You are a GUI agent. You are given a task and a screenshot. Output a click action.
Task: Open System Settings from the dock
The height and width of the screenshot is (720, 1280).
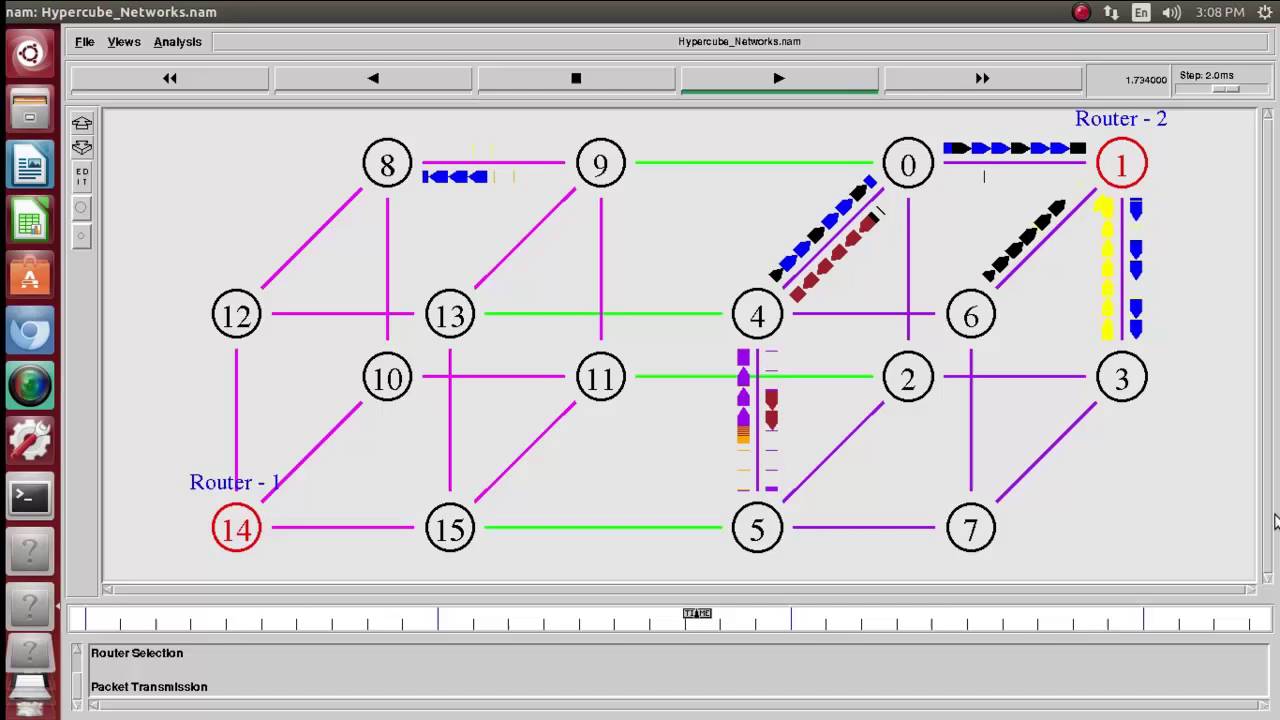[x=30, y=441]
